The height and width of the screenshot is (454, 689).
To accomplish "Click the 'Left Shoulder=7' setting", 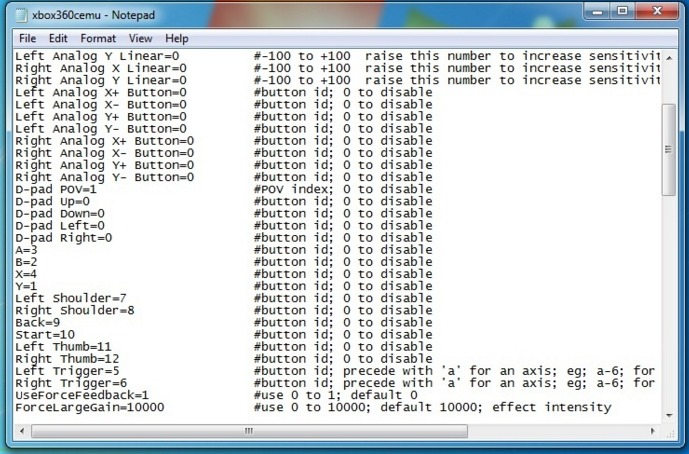I will tap(71, 298).
